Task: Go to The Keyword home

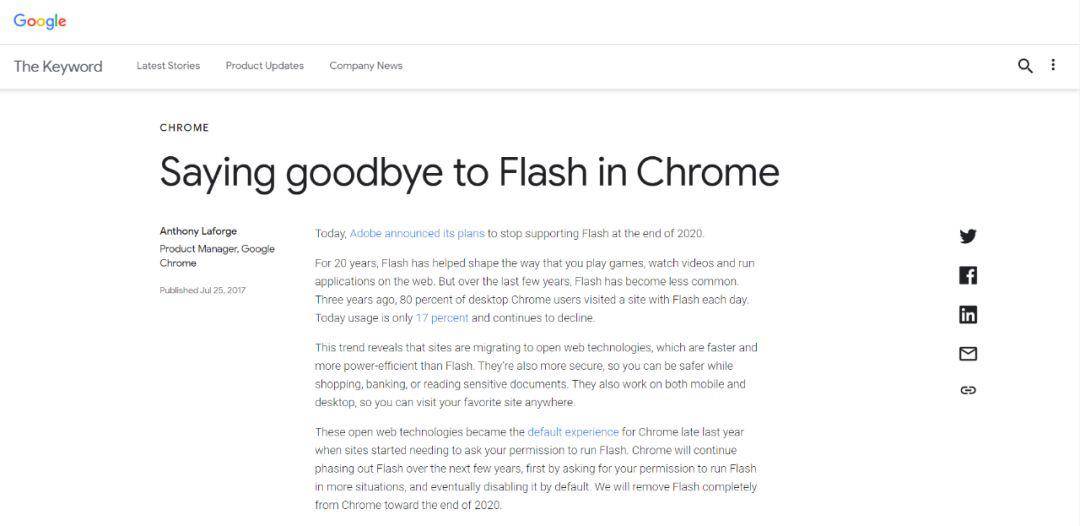Action: point(58,66)
